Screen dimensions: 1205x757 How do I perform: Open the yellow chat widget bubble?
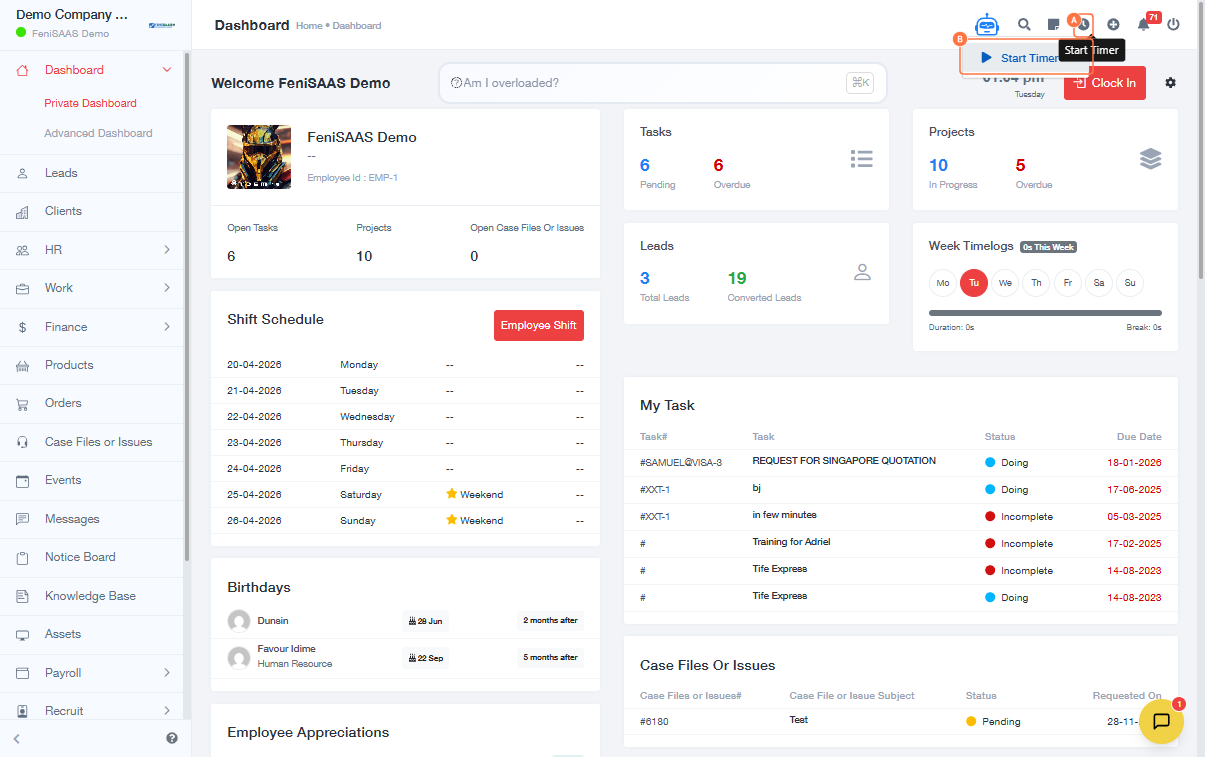(x=1161, y=721)
